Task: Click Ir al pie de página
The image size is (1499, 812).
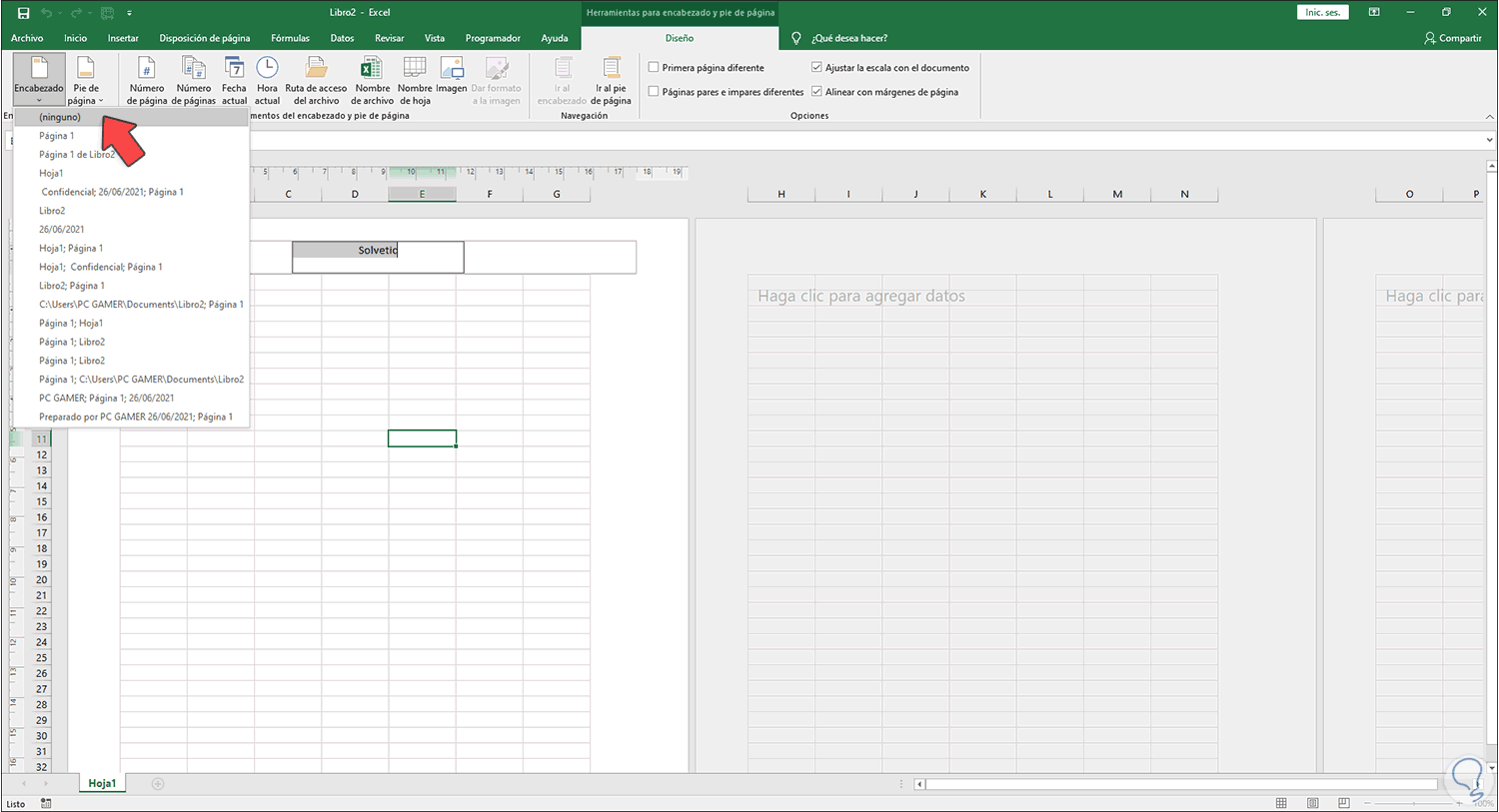Action: coord(611,79)
